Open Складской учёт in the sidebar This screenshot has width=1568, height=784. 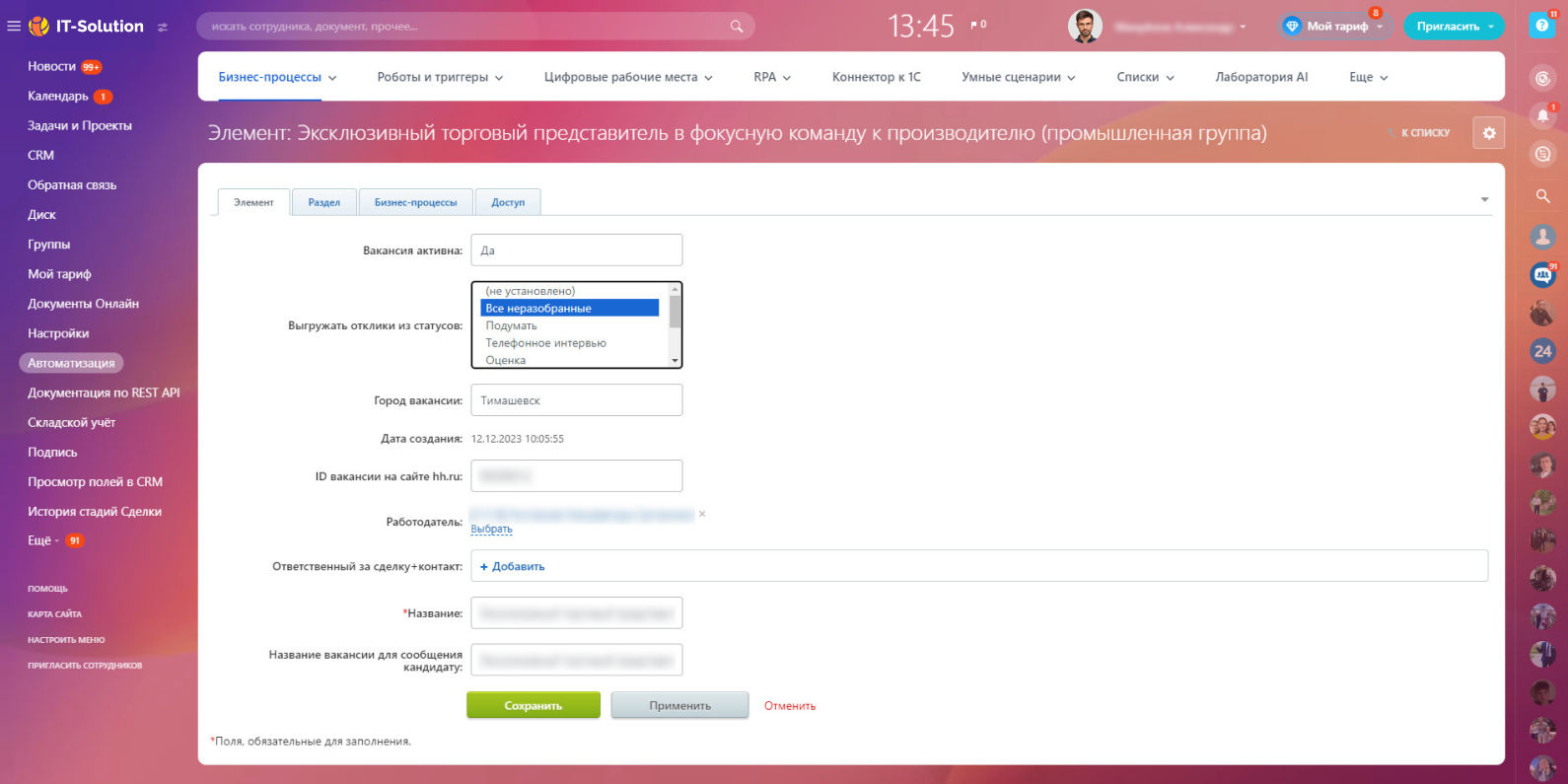(72, 422)
